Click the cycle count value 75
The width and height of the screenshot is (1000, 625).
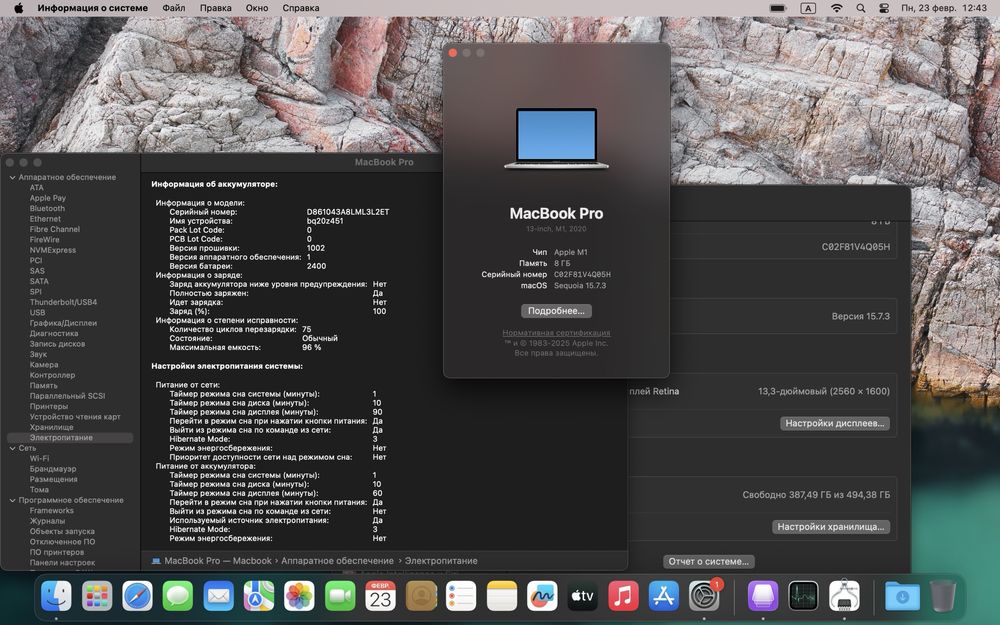(x=307, y=330)
